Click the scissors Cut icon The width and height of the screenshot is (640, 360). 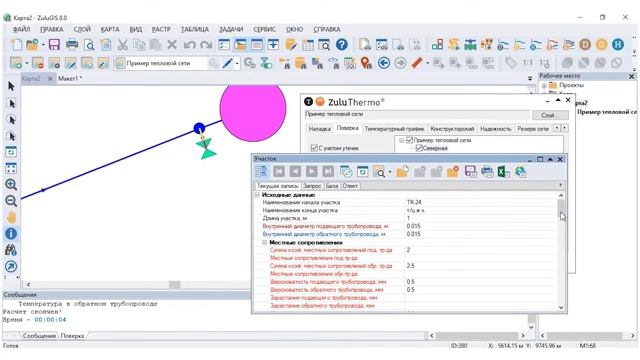click(x=122, y=44)
